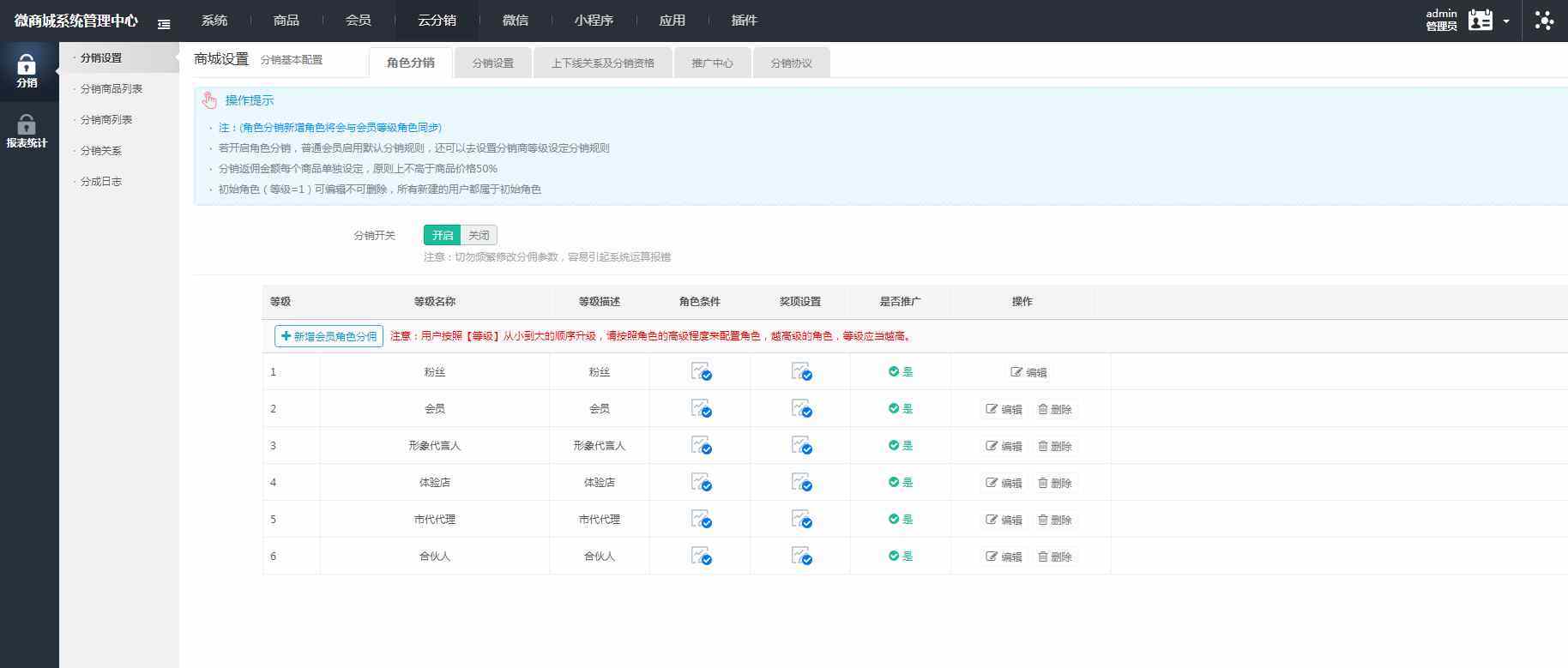Image resolution: width=1568 pixels, height=668 pixels.
Task: Open 奖项设置 icon for 合伙人 row
Action: pos(801,556)
